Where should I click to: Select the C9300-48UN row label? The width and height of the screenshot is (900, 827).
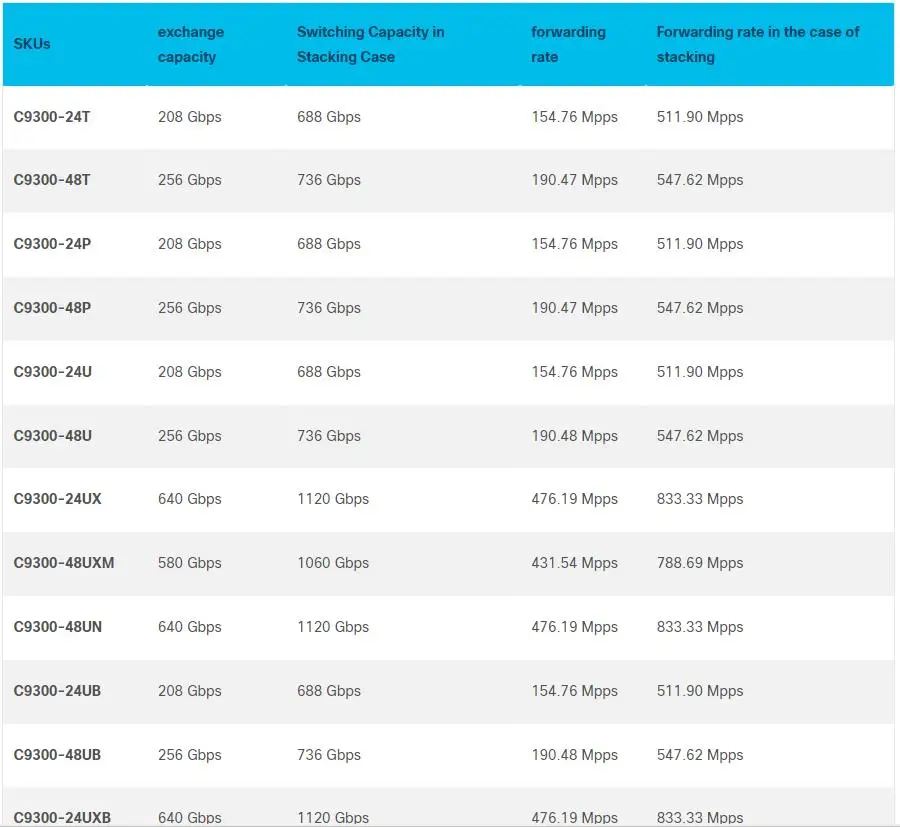point(57,627)
